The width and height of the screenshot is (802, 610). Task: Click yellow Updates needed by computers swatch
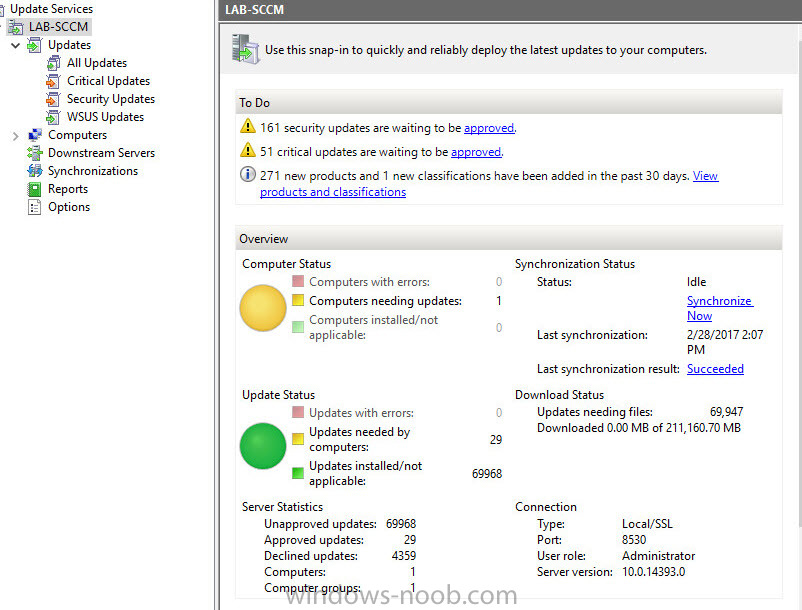[x=298, y=439]
